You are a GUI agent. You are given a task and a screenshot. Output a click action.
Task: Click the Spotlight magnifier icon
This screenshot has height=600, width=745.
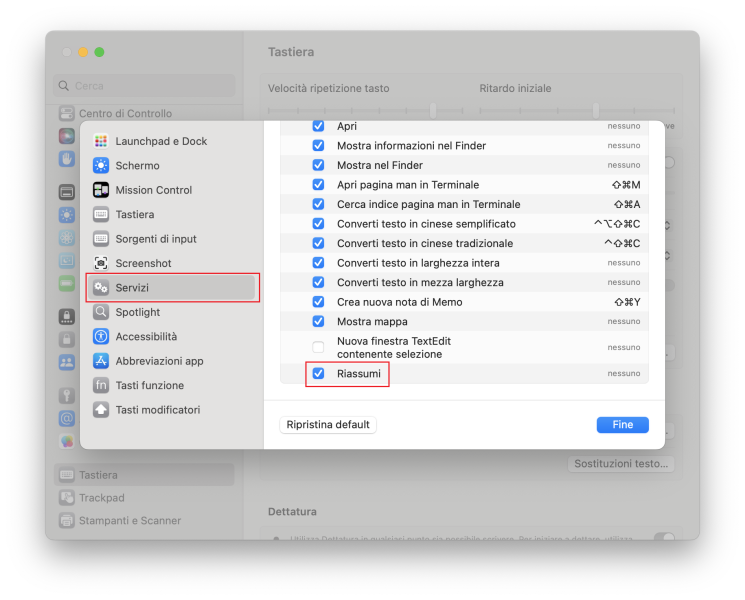(x=101, y=312)
